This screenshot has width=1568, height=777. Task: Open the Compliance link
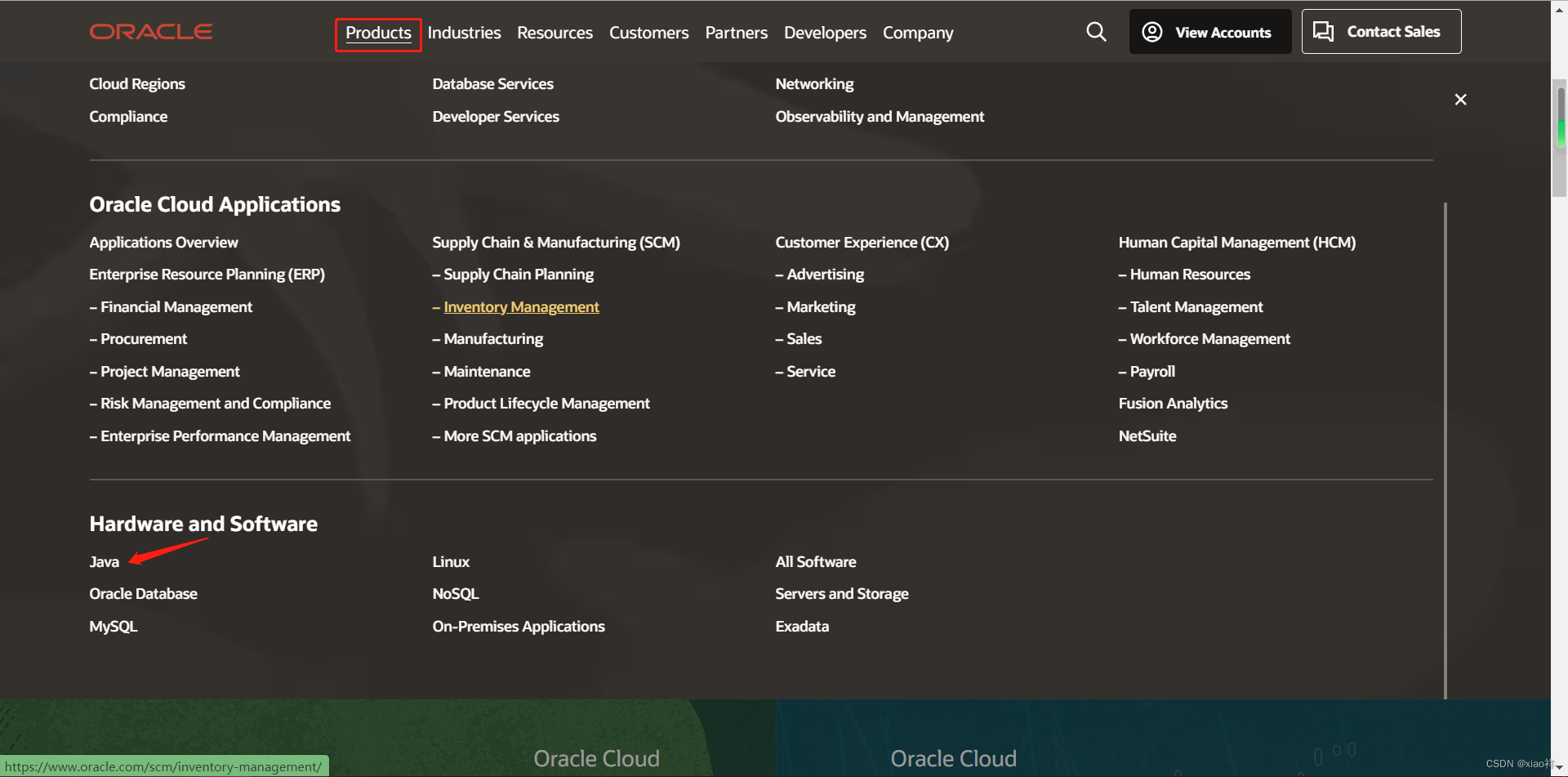click(128, 117)
